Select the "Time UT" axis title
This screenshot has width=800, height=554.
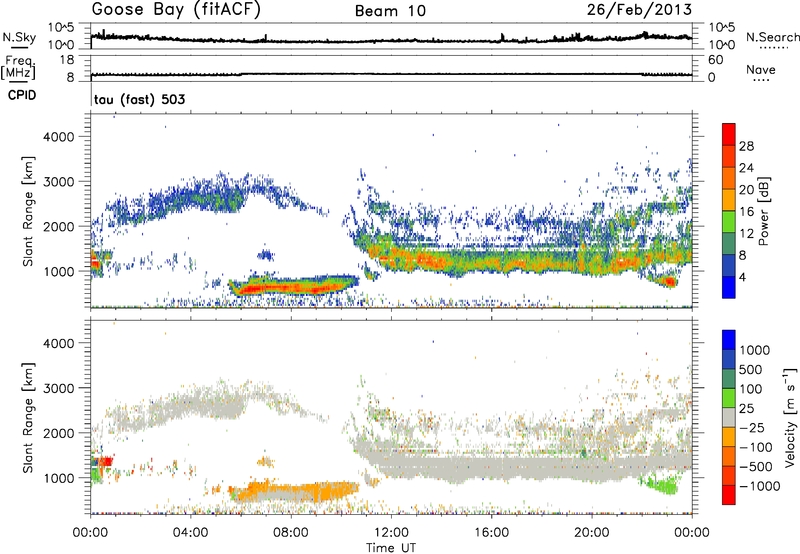pos(391,547)
